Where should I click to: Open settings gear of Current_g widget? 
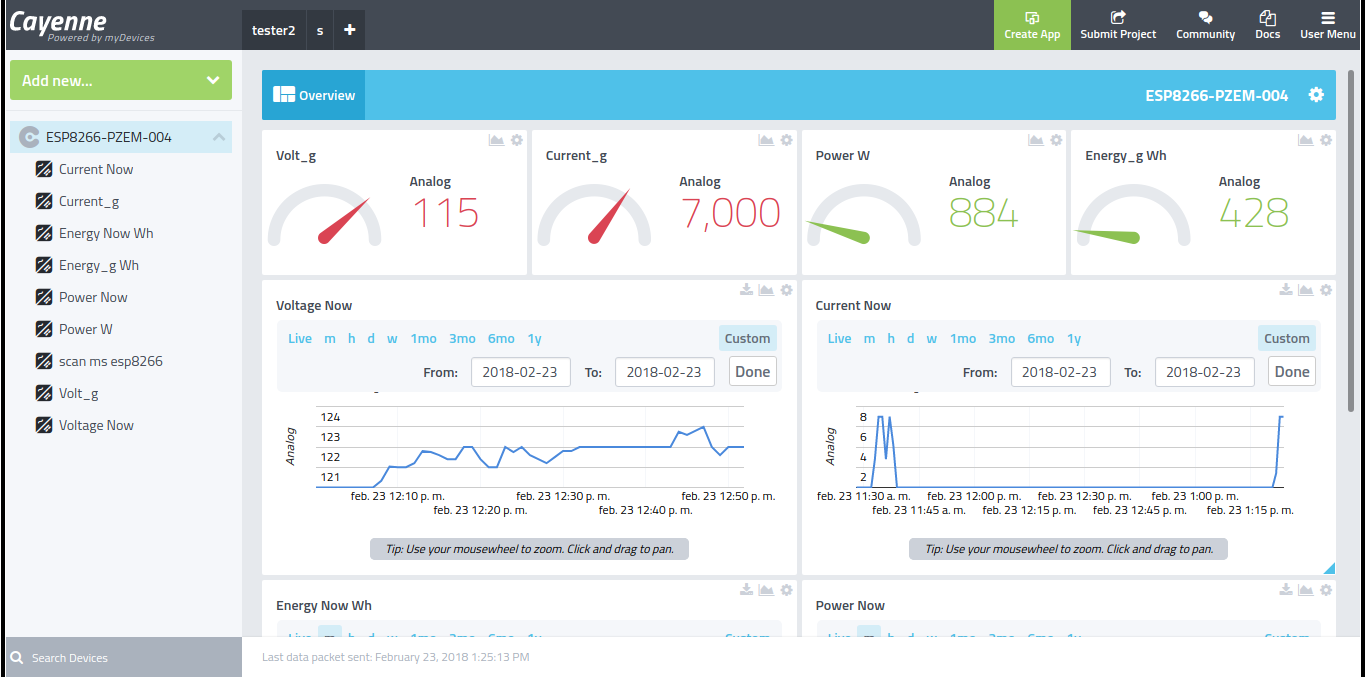pos(787,141)
